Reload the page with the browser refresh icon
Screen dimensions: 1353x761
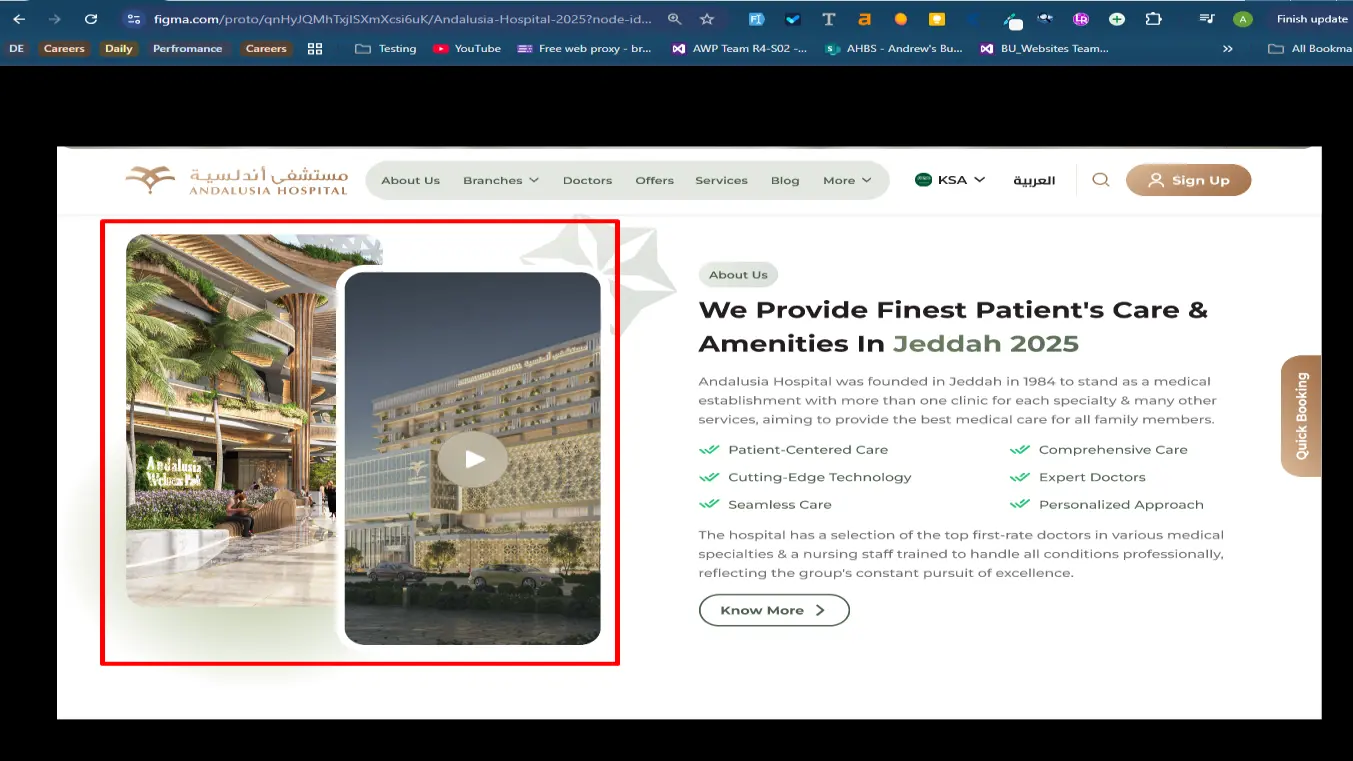coord(91,19)
